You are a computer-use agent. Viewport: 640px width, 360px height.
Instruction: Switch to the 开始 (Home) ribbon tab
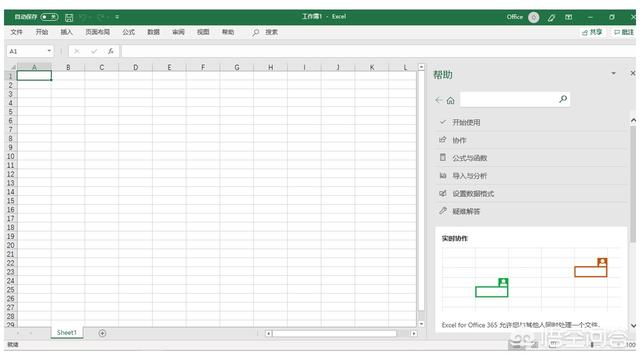coord(42,32)
